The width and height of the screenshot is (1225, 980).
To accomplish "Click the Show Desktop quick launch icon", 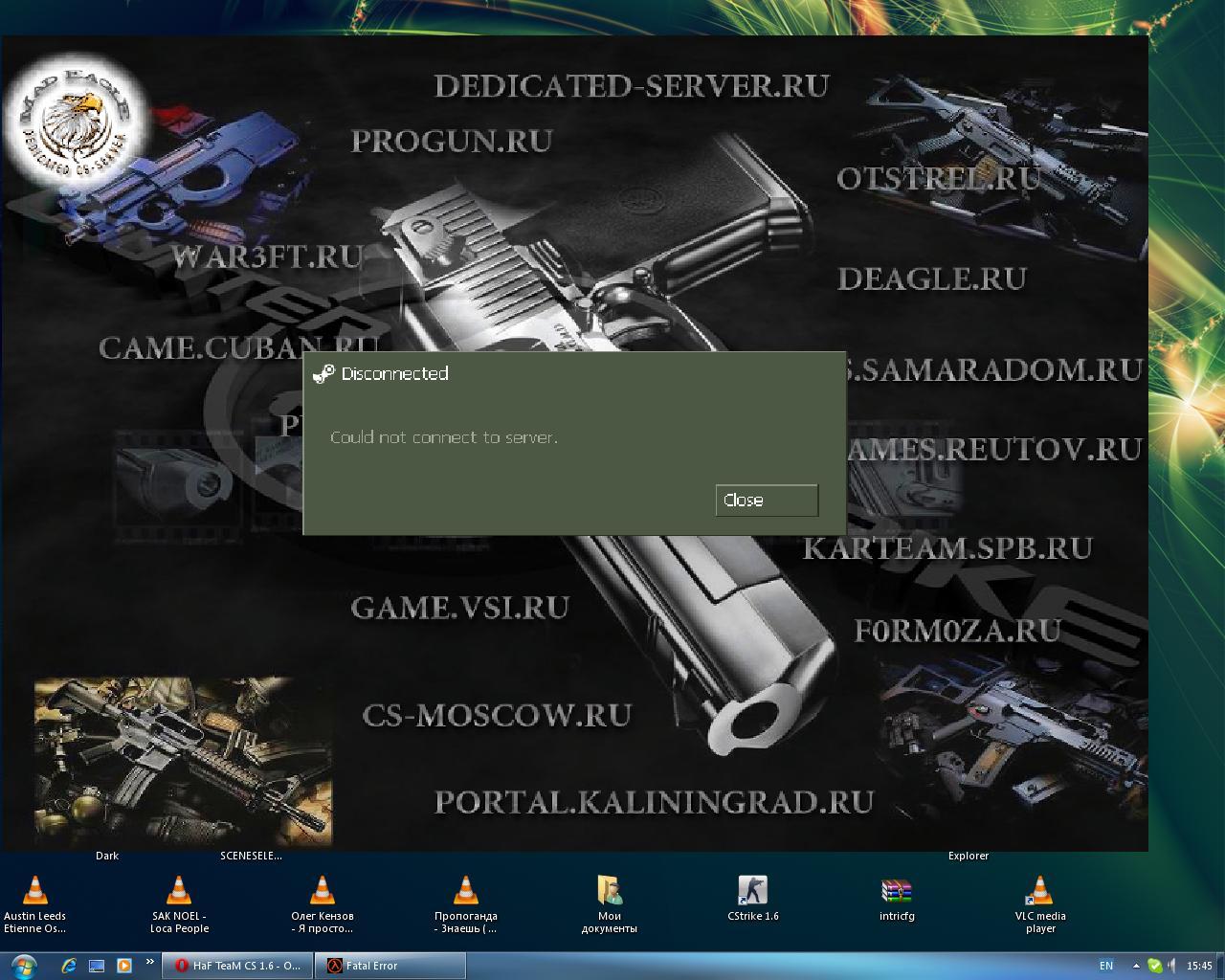I will (97, 966).
